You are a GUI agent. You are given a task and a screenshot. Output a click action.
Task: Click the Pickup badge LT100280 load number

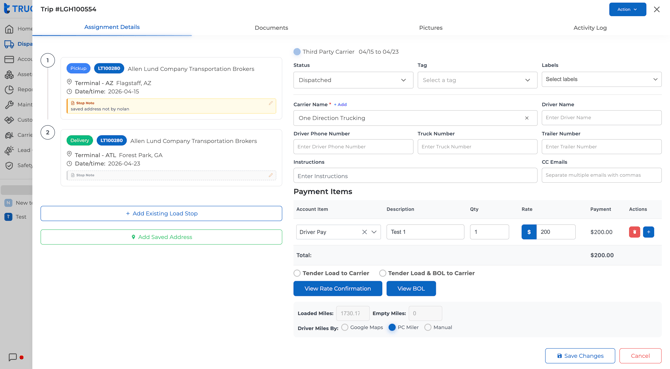pyautogui.click(x=109, y=68)
